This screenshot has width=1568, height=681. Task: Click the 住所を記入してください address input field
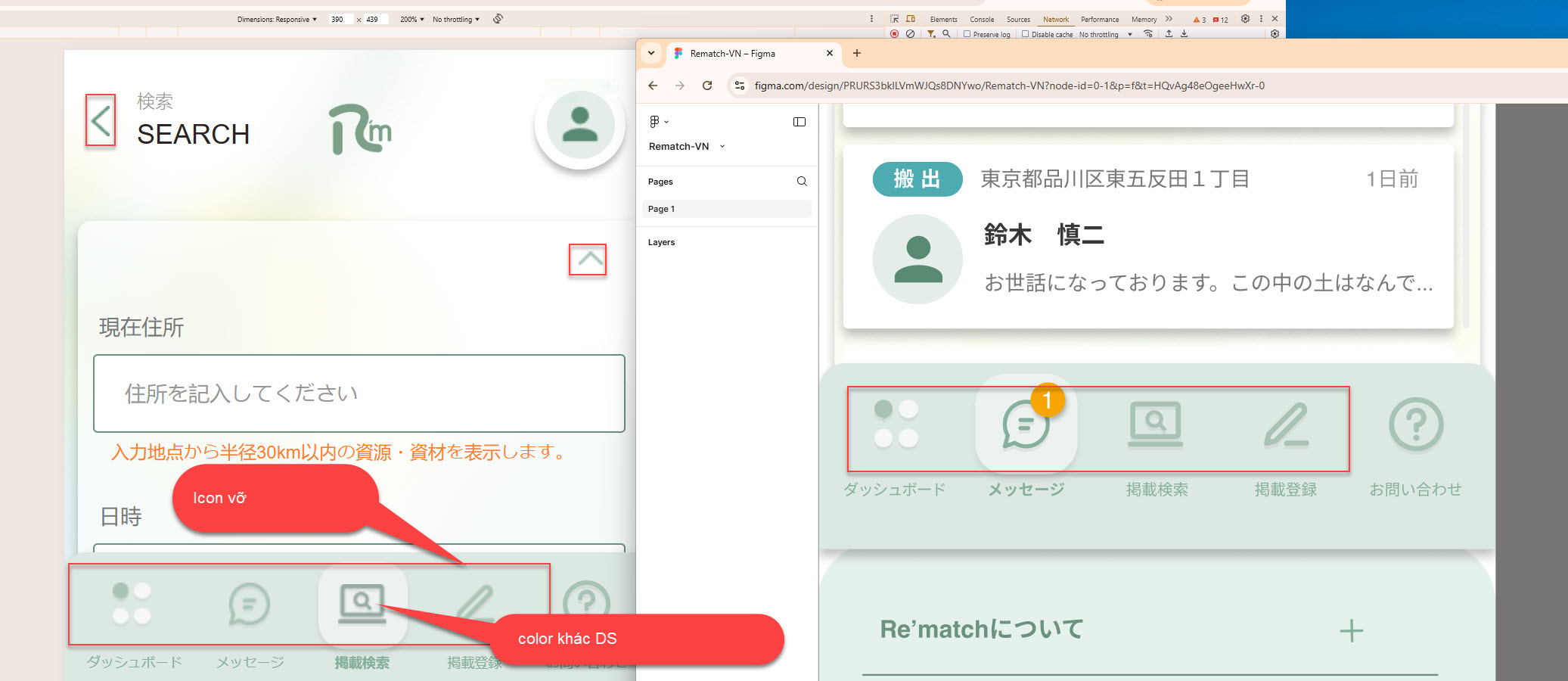click(359, 393)
